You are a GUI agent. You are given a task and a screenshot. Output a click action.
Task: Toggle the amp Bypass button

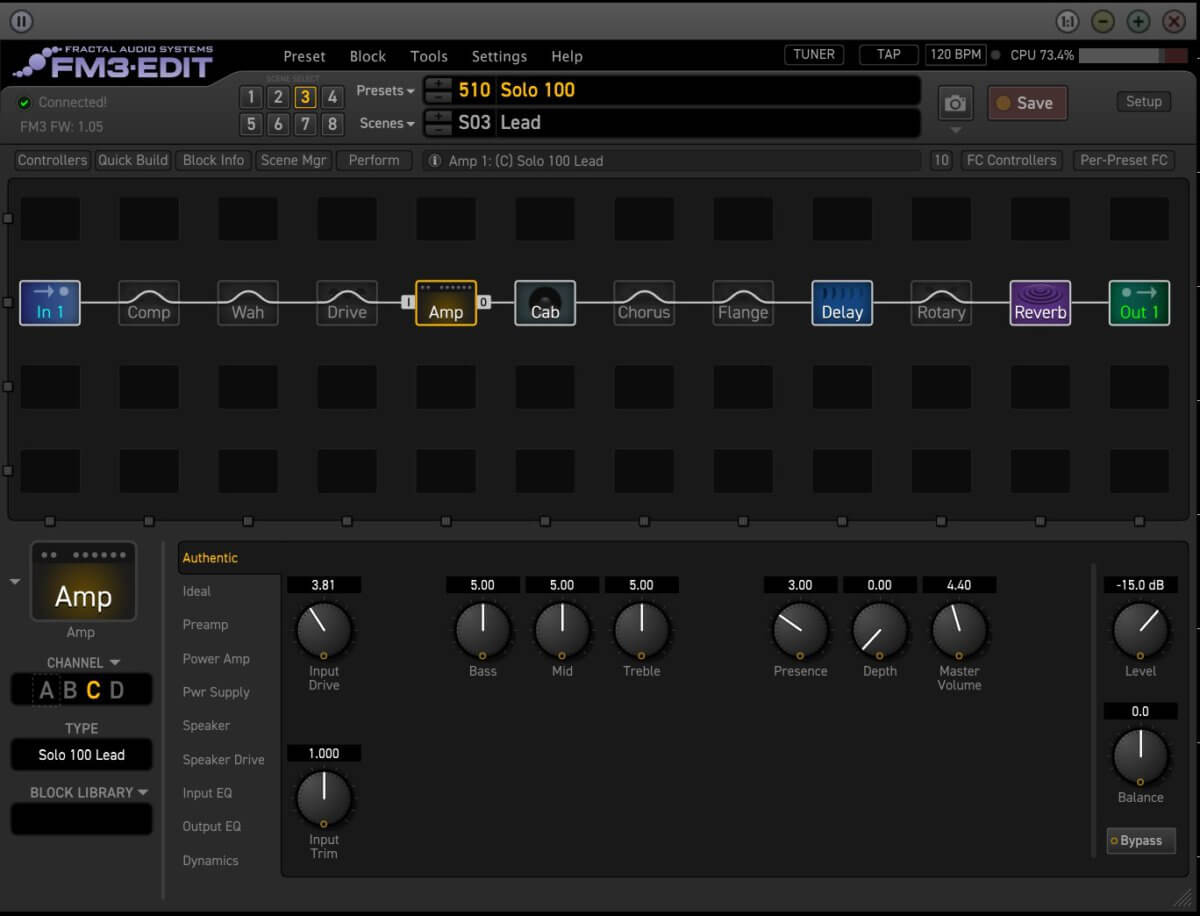(1141, 840)
